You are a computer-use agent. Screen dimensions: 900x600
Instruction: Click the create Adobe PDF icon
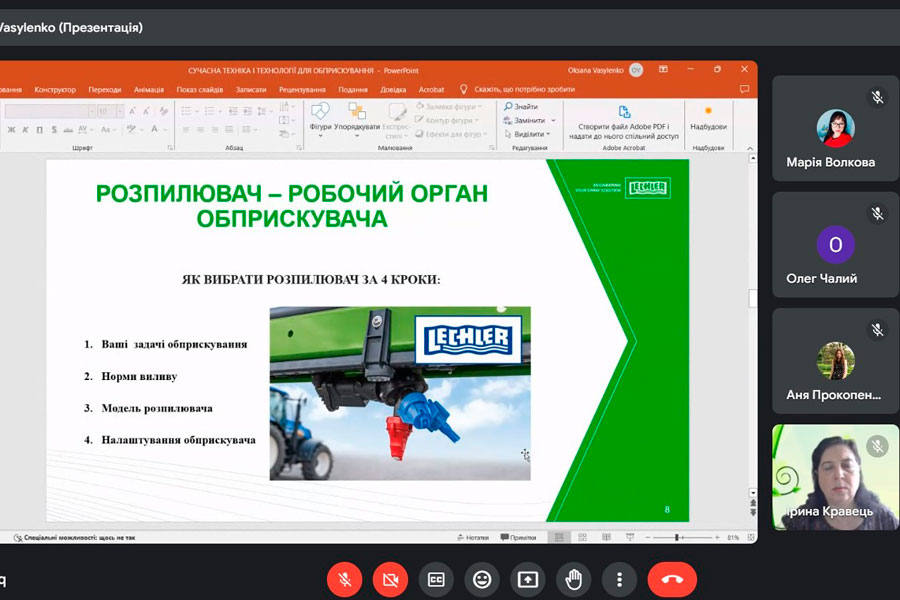624,112
